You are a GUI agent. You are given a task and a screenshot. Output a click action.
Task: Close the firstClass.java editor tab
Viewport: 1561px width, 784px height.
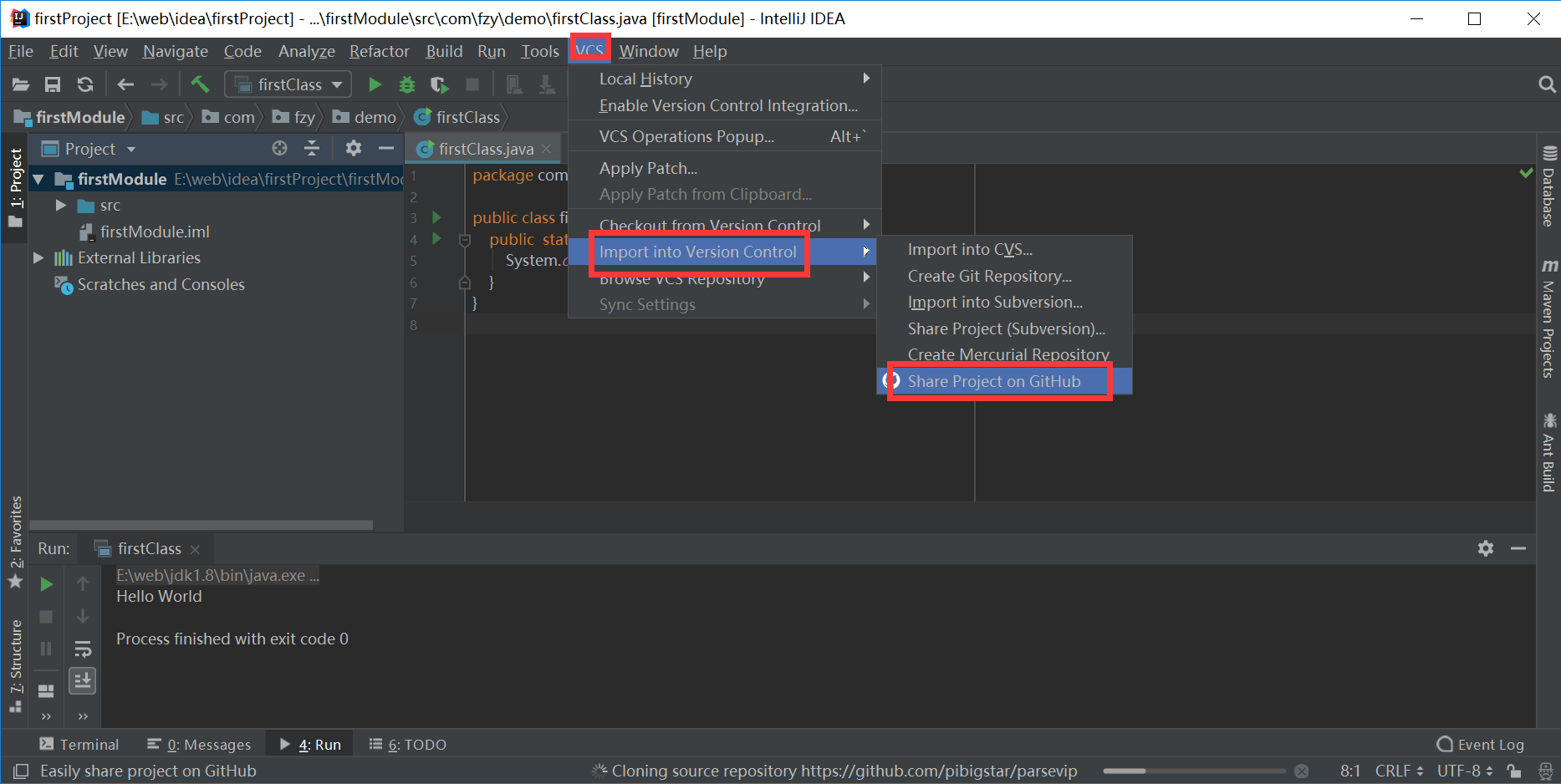[x=547, y=148]
